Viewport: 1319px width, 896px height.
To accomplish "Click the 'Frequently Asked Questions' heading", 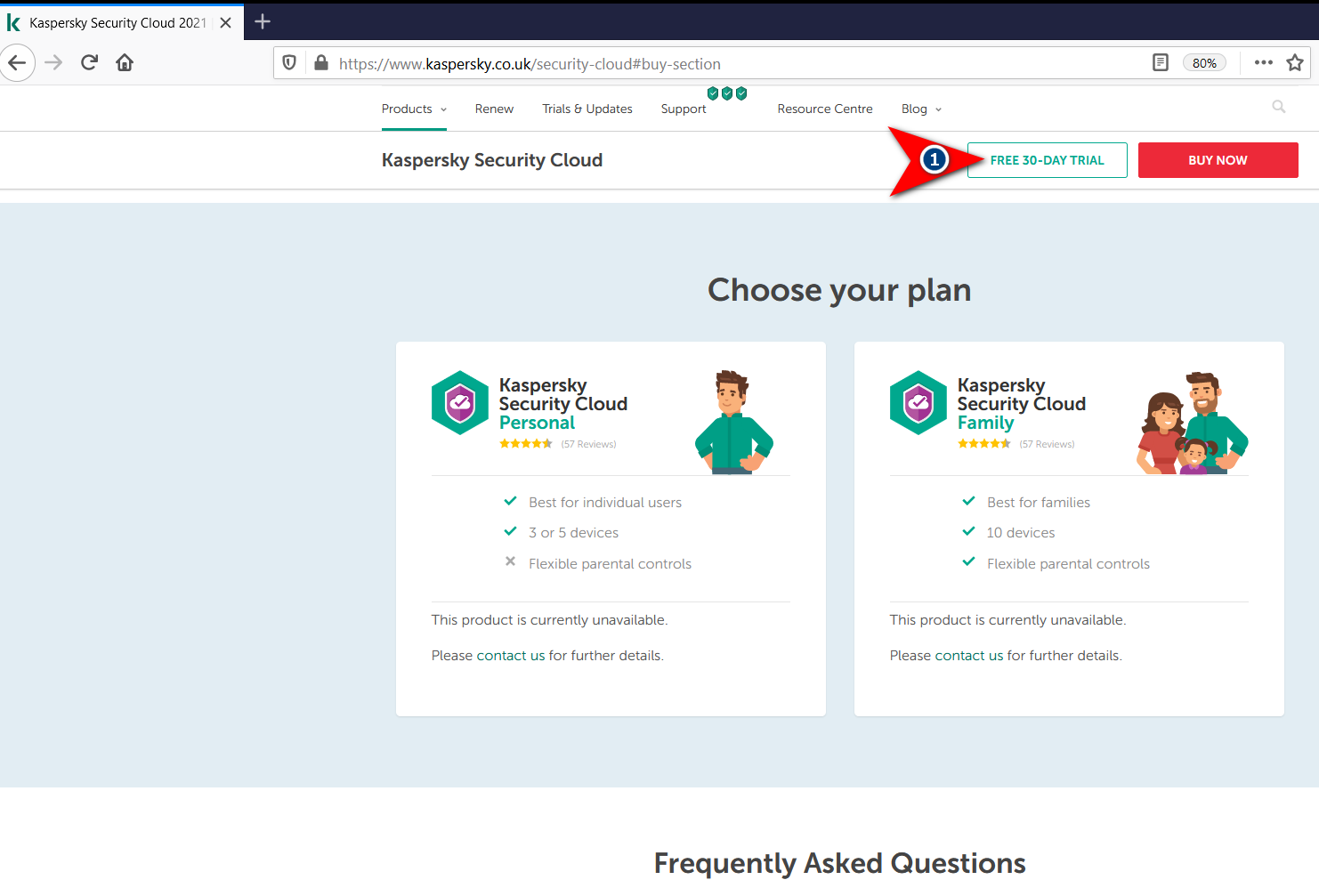I will pyautogui.click(x=840, y=863).
